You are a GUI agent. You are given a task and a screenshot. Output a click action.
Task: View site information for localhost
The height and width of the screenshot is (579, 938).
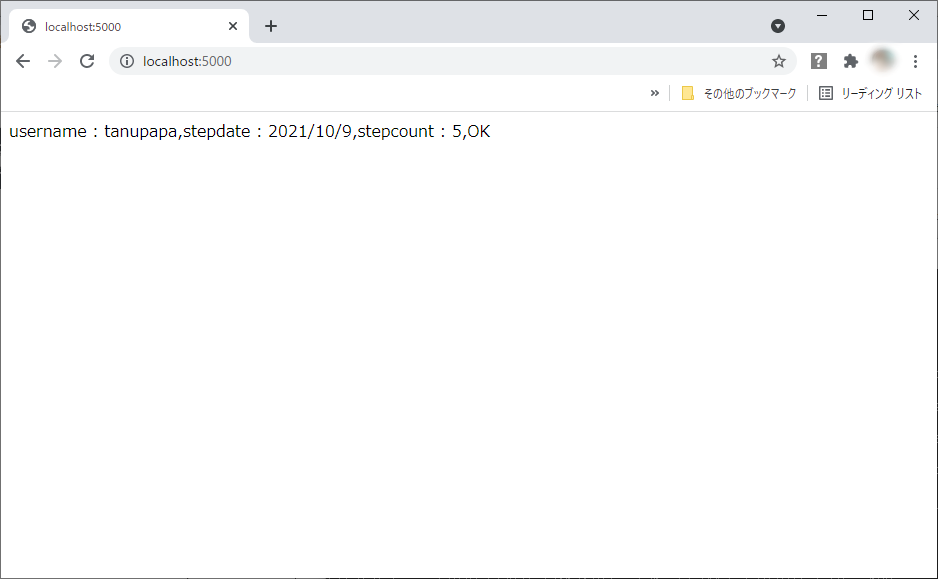pyautogui.click(x=127, y=61)
